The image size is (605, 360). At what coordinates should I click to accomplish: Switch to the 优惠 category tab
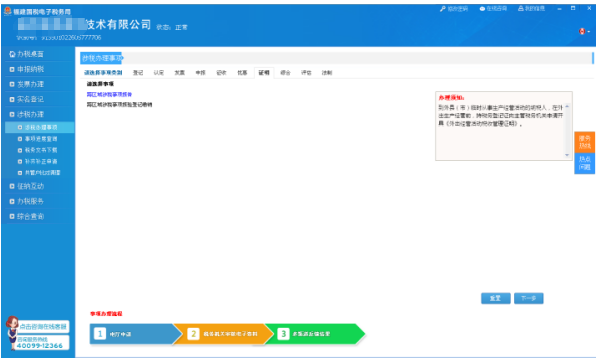tap(242, 73)
